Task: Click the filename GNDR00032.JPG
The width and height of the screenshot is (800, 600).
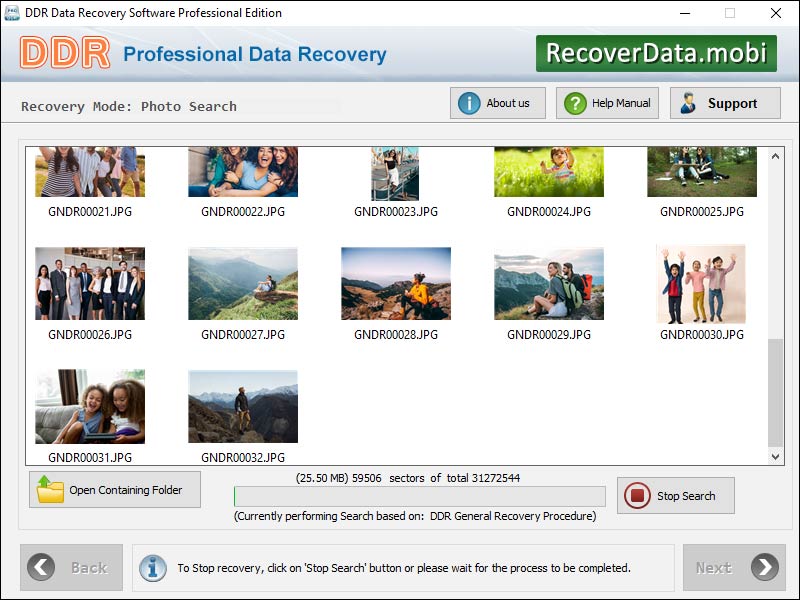Action: click(243, 458)
